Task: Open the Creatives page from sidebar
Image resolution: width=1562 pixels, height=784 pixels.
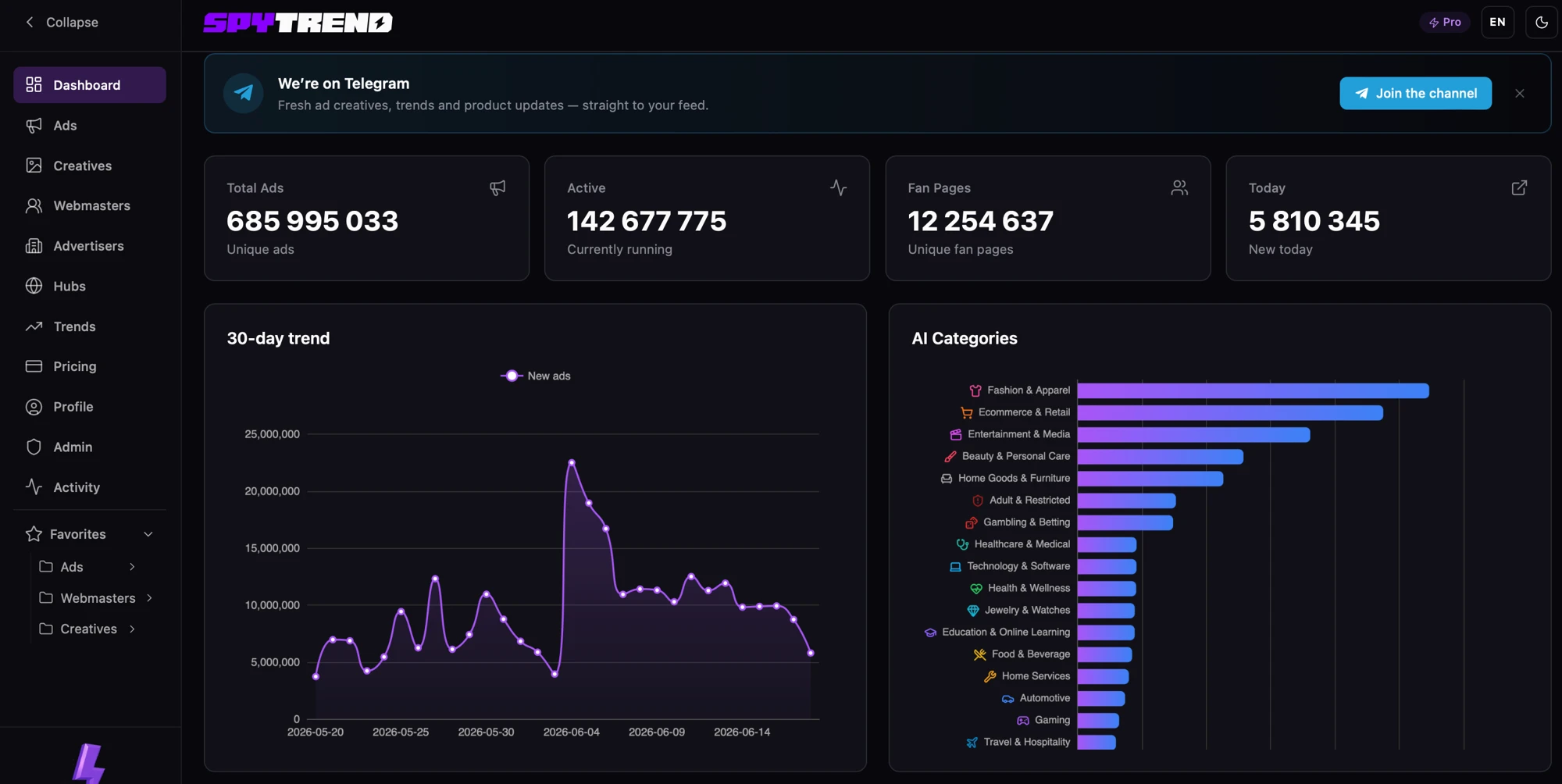Action: (x=90, y=166)
